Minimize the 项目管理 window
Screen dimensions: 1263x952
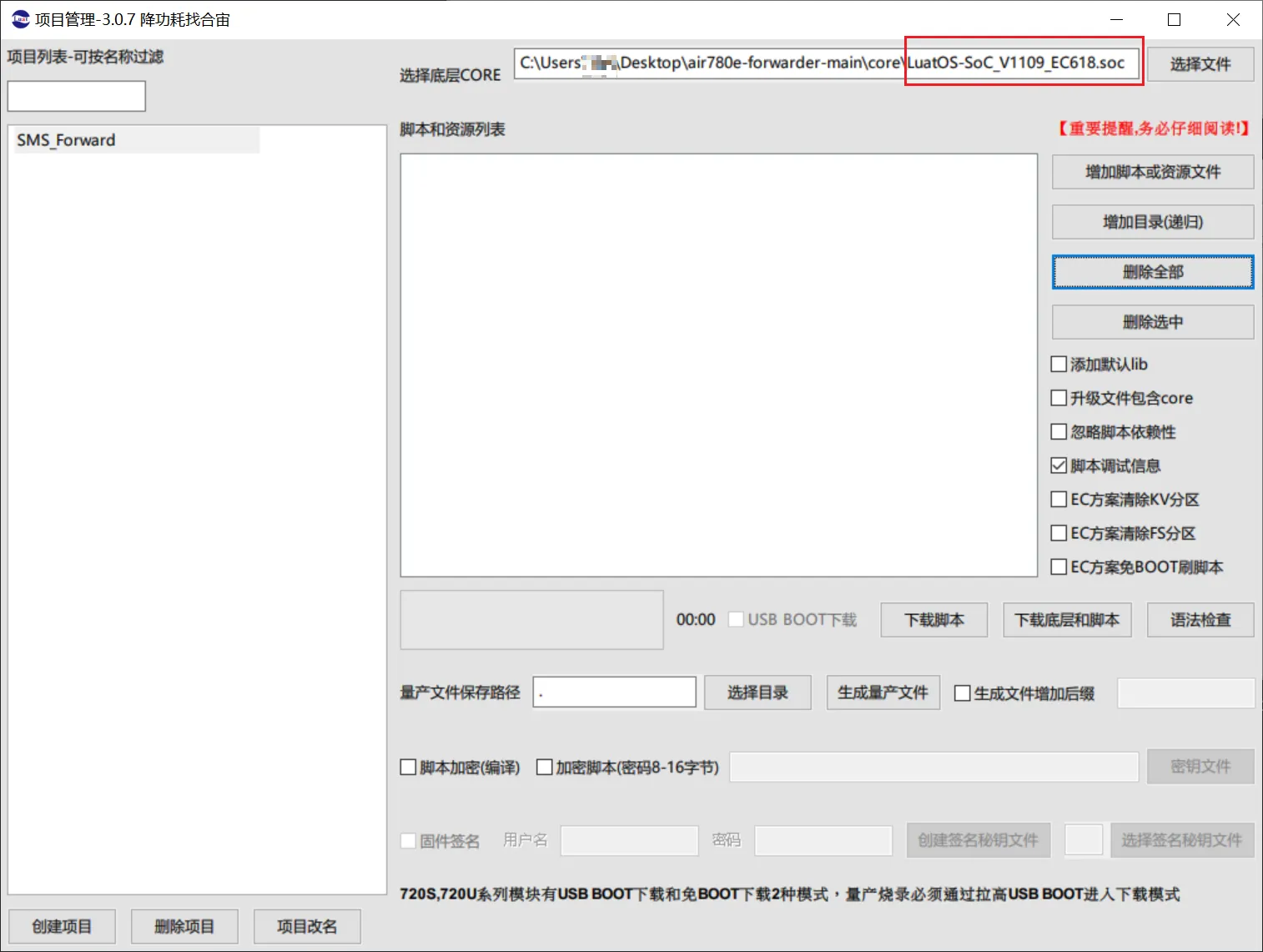pyautogui.click(x=1117, y=19)
